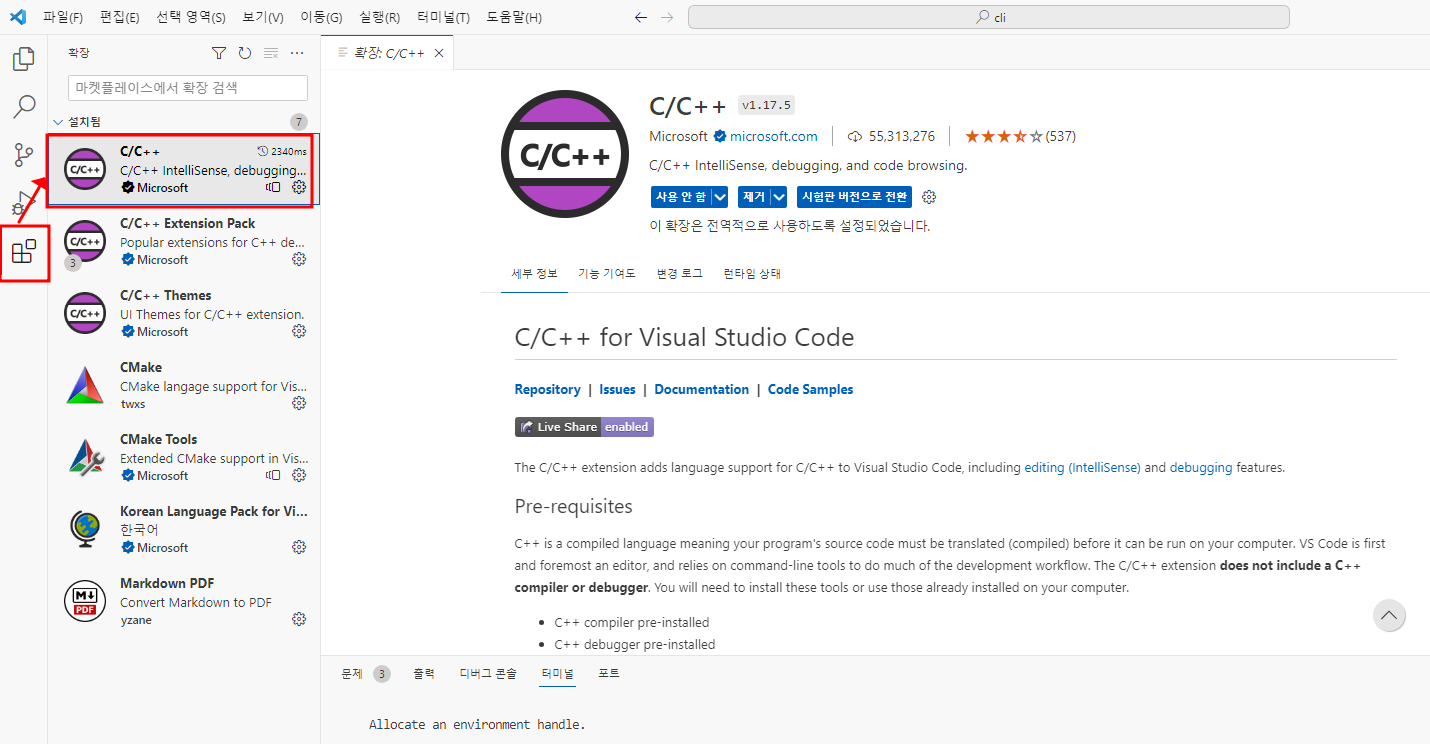Open manage gear for CMake extension
Image resolution: width=1430 pixels, height=744 pixels.
tap(299, 403)
